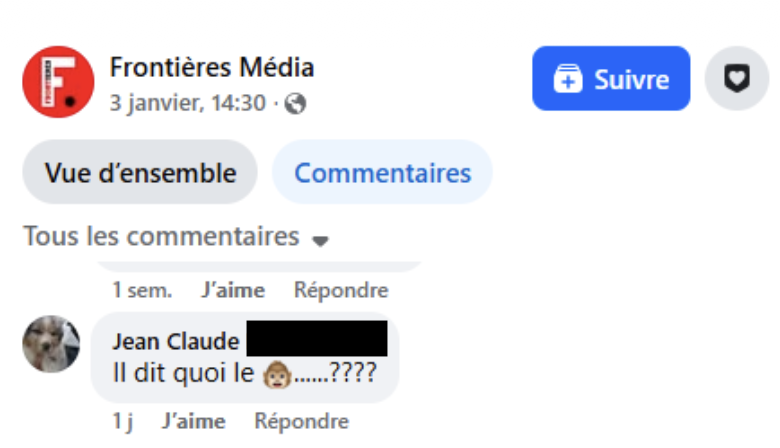The image size is (780, 448).
Task: Toggle J'aime on Jean Claude's comment
Action: click(x=193, y=422)
